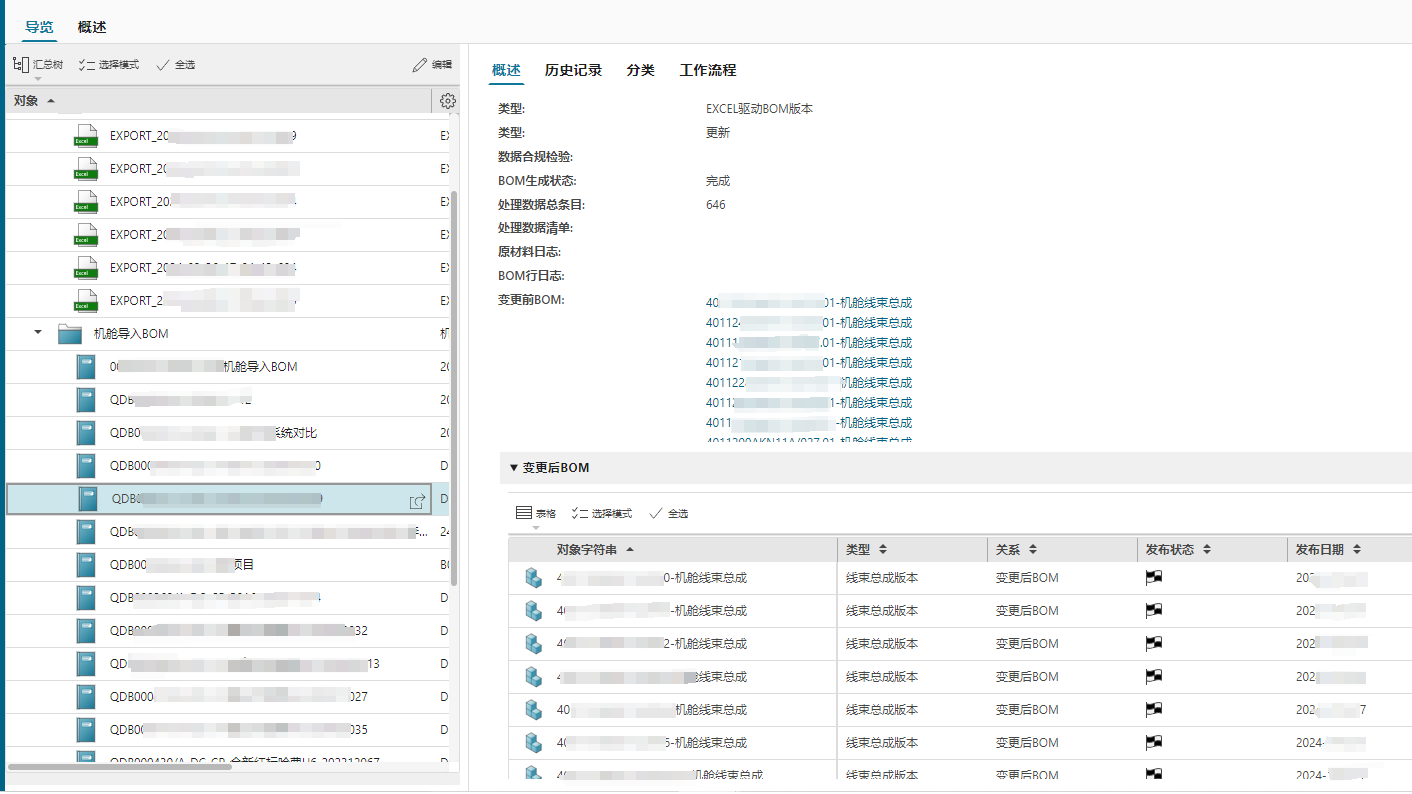Click the 646 处理数据总条目 value
Viewport: 1412px width, 794px height.
tap(715, 205)
